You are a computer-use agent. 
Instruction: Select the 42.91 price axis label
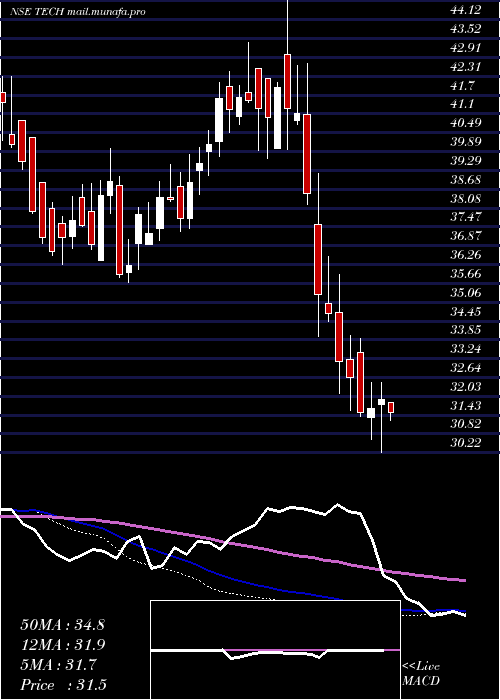coord(466,48)
